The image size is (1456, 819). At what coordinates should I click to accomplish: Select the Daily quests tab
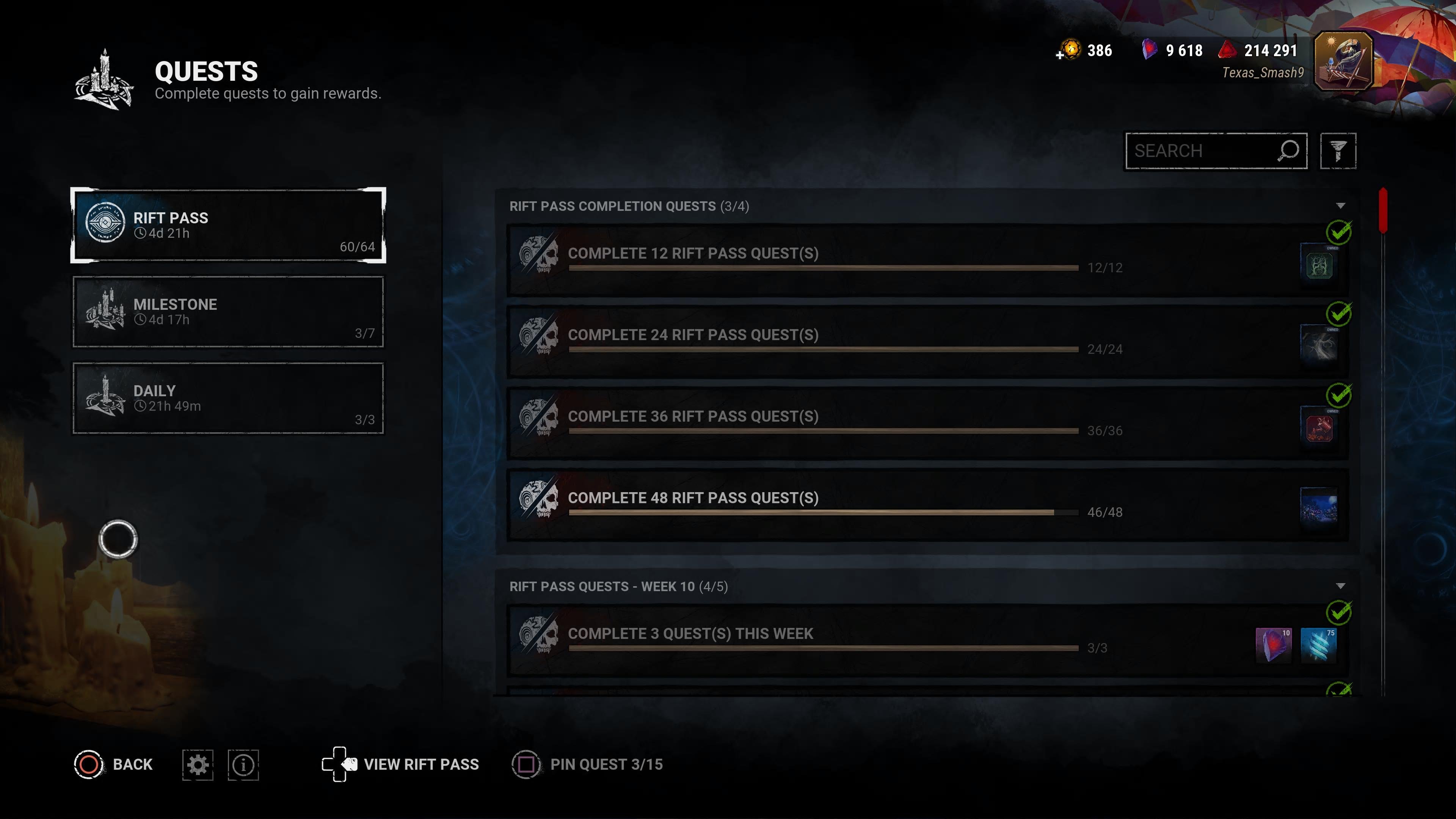(x=228, y=398)
